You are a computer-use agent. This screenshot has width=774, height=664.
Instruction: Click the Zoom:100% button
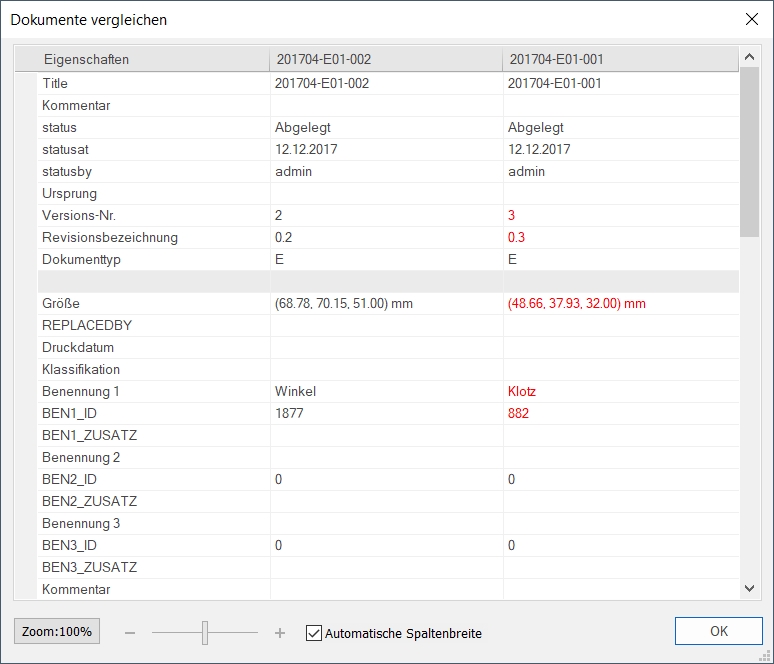click(57, 632)
